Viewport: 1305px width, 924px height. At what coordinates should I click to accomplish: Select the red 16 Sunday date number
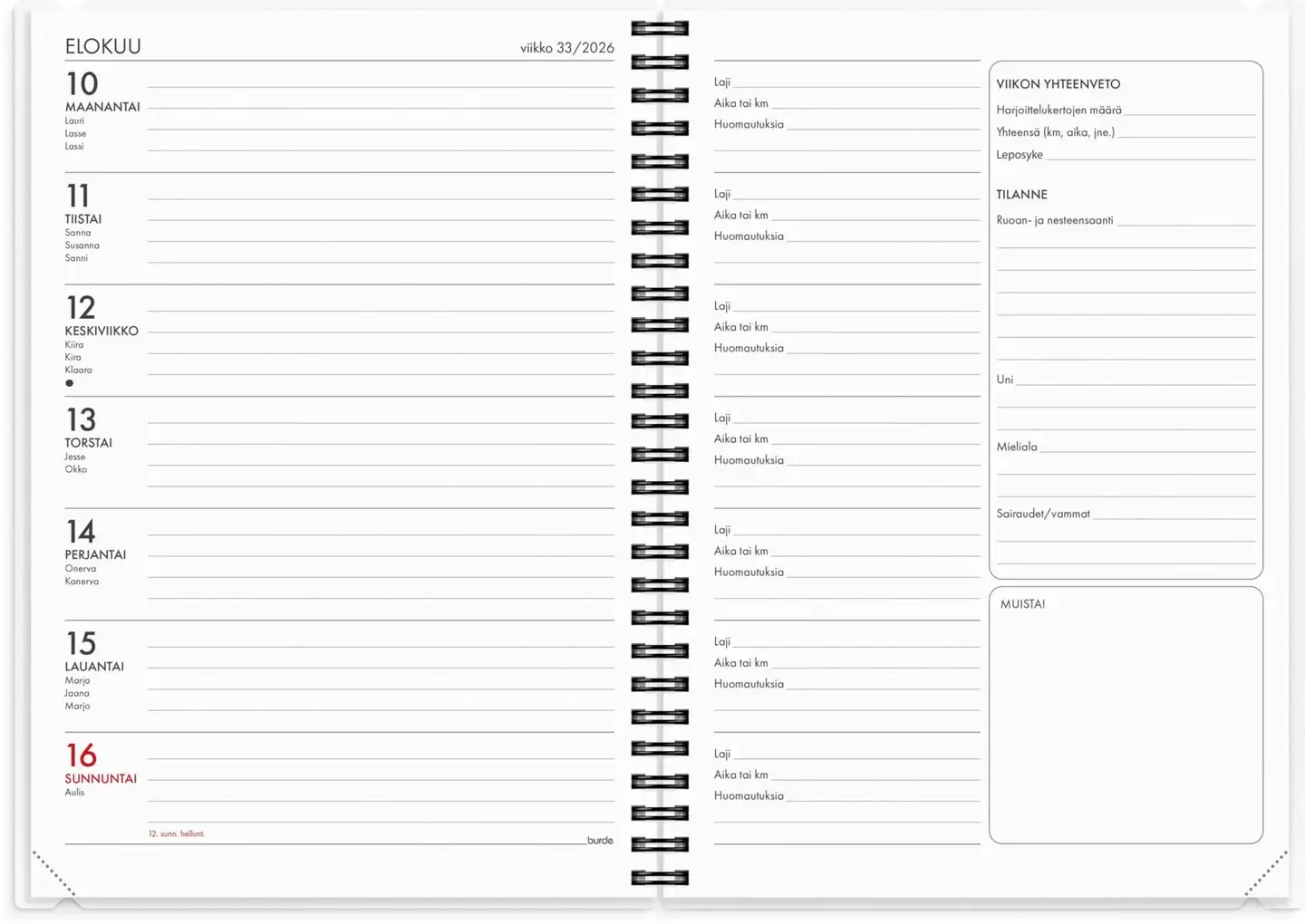tap(82, 756)
